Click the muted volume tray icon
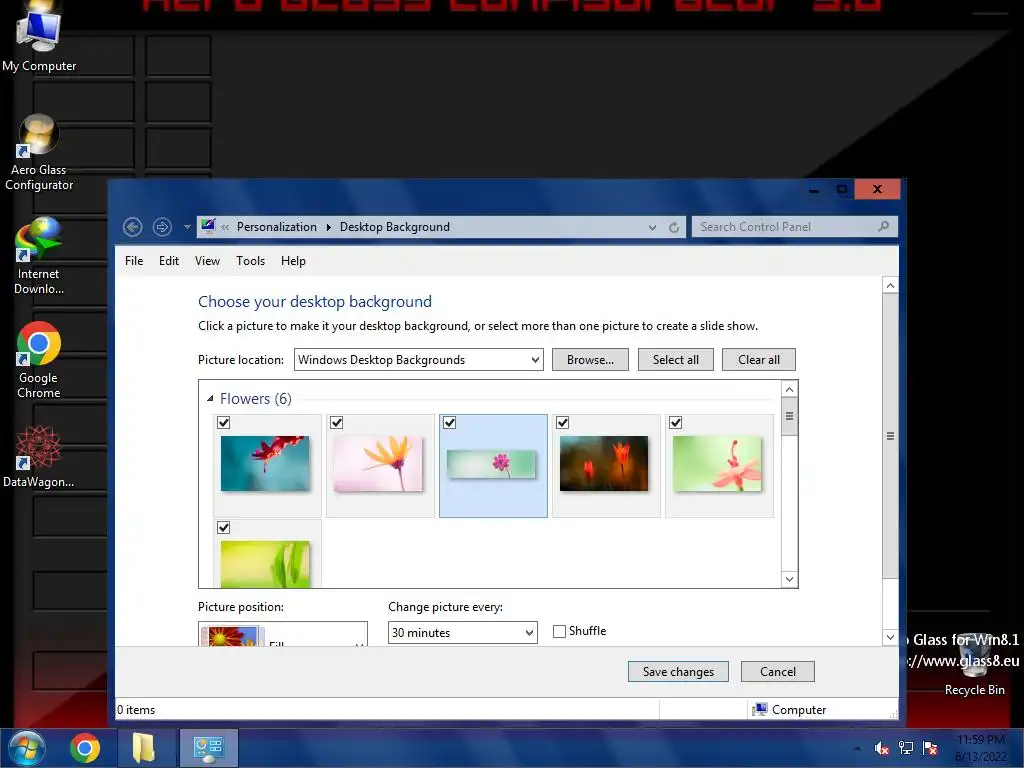This screenshot has width=1024, height=768. 882,748
